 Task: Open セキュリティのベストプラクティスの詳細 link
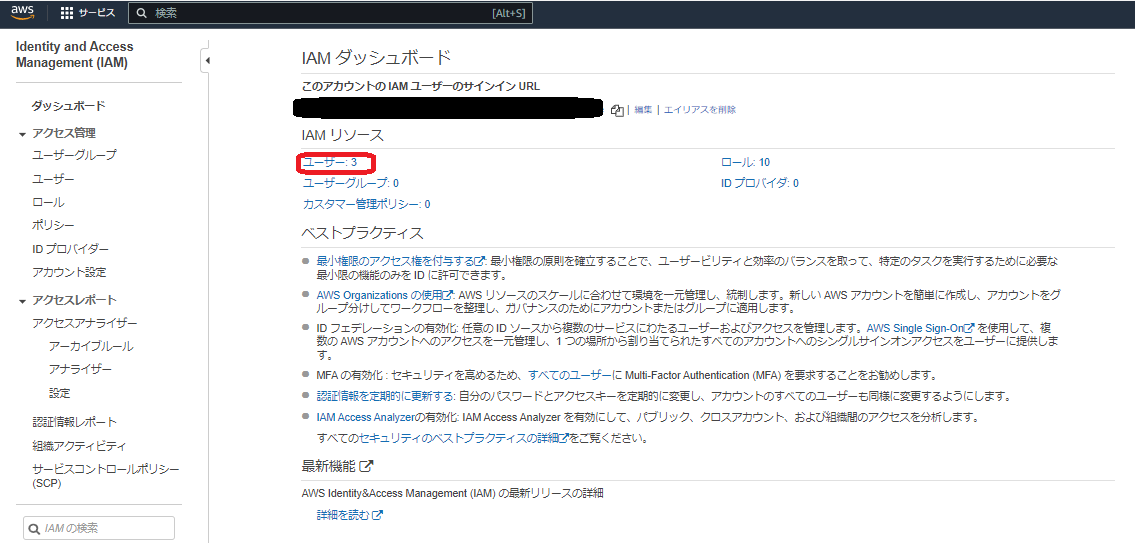pos(464,438)
